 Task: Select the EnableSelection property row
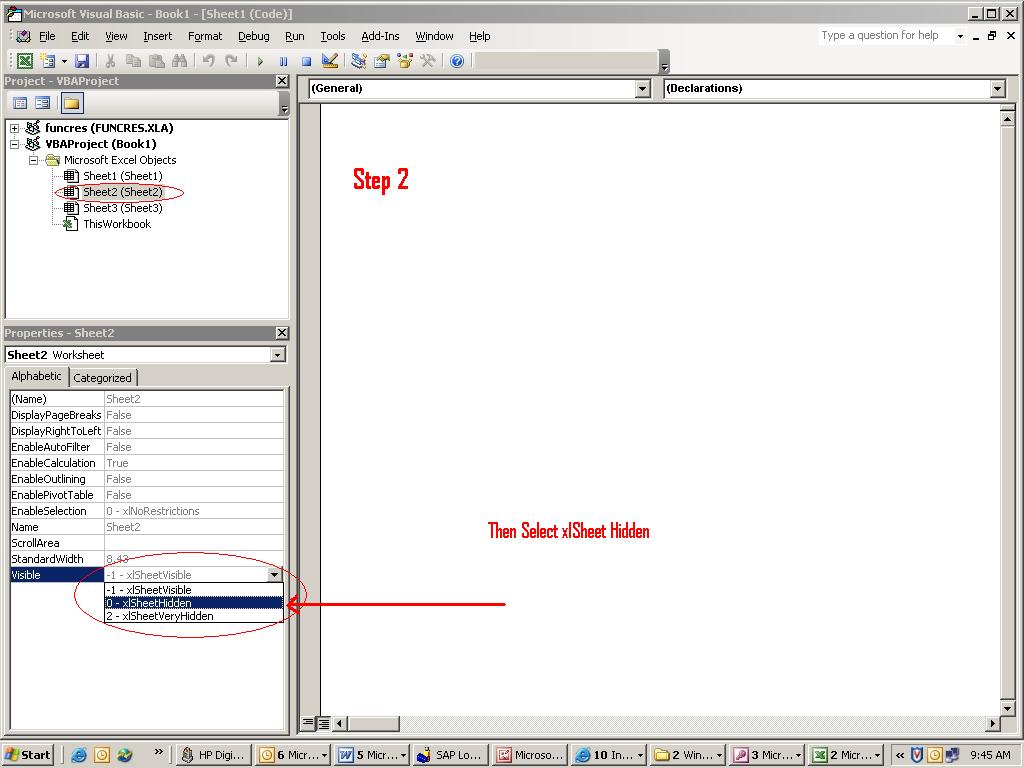click(x=147, y=511)
